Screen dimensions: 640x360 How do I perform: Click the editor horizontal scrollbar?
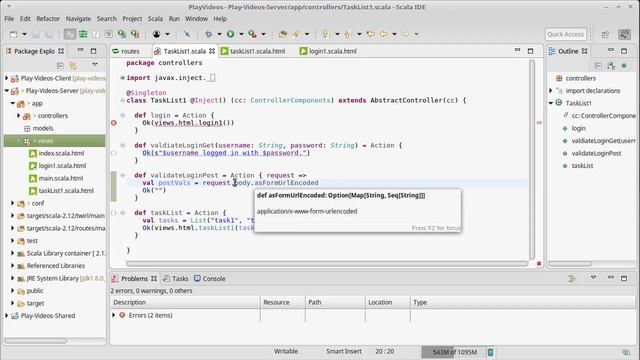pos(327,264)
